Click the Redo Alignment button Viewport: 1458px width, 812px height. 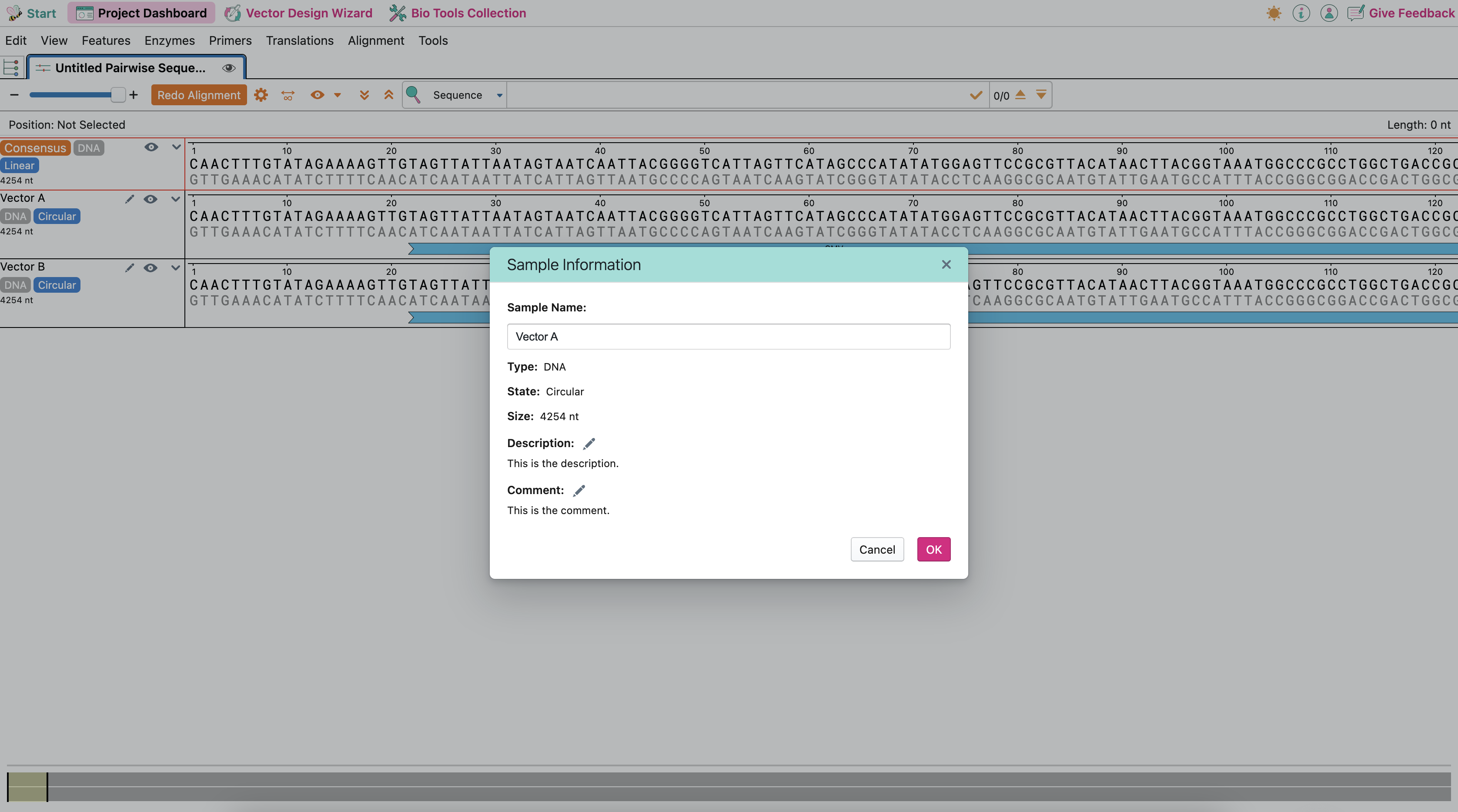tap(199, 95)
